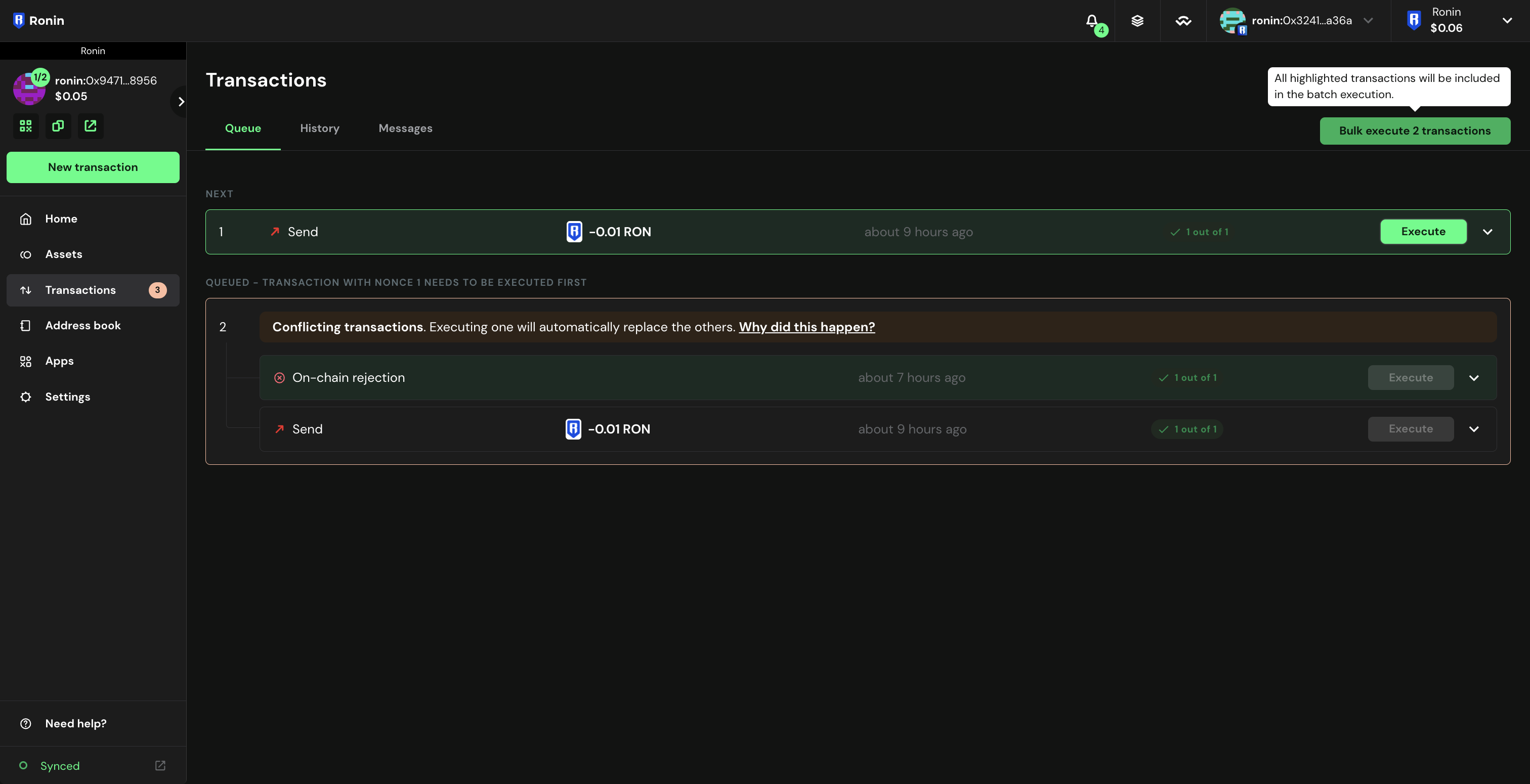The width and height of the screenshot is (1530, 784).
Task: Expand the nonce 1 Send transaction details
Action: (x=1487, y=232)
